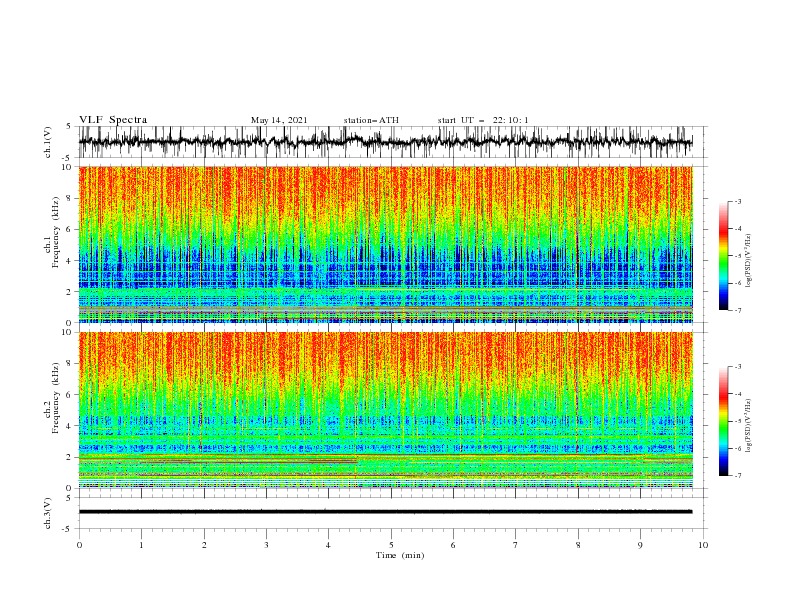Click the "Time (min)" x-axis title

click(x=400, y=555)
